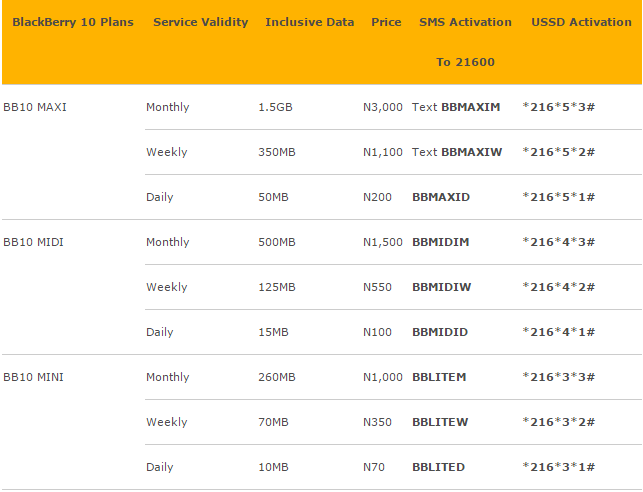This screenshot has width=643, height=492.
Task: Click the 'N70' price
Action: (374, 467)
